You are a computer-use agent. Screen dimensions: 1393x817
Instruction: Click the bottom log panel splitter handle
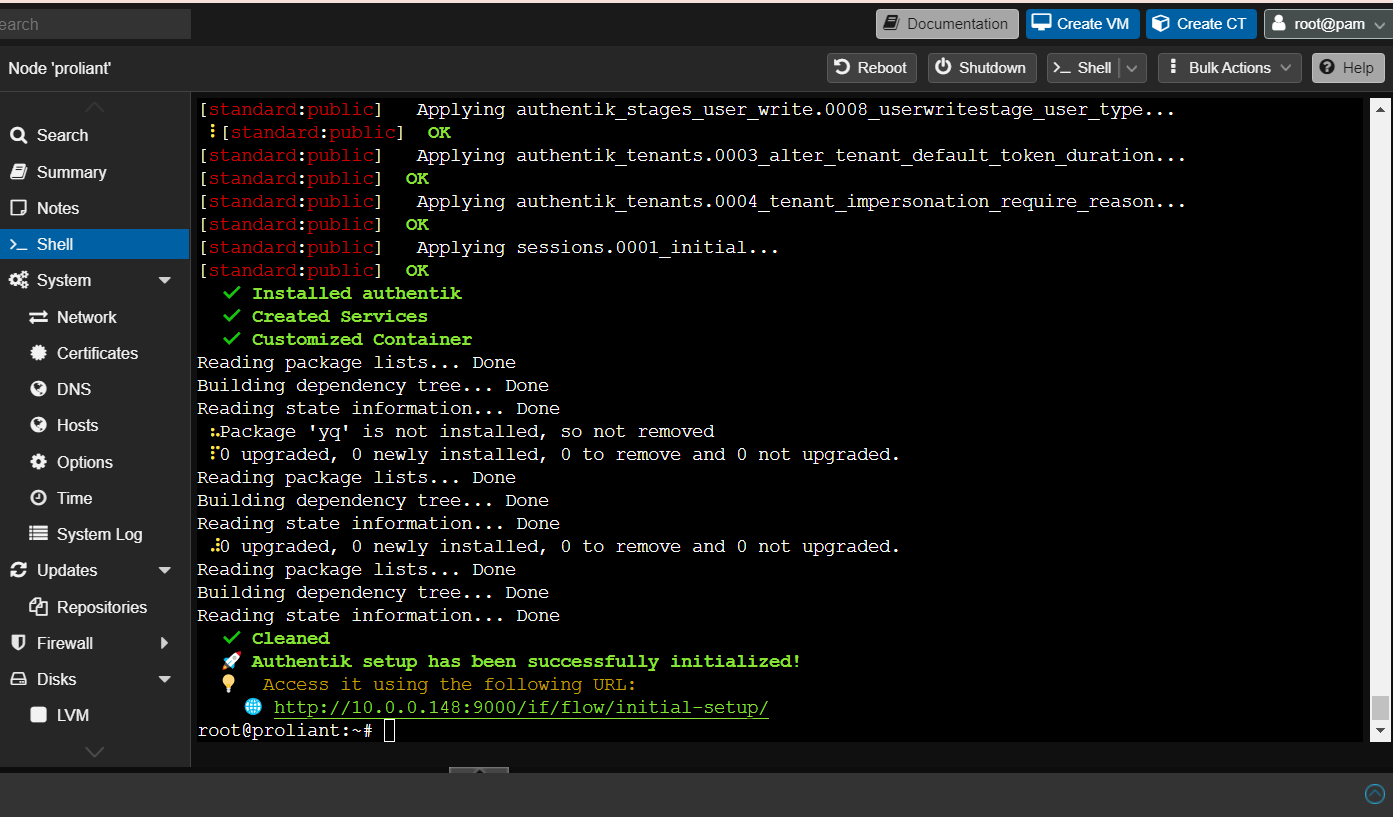point(479,771)
